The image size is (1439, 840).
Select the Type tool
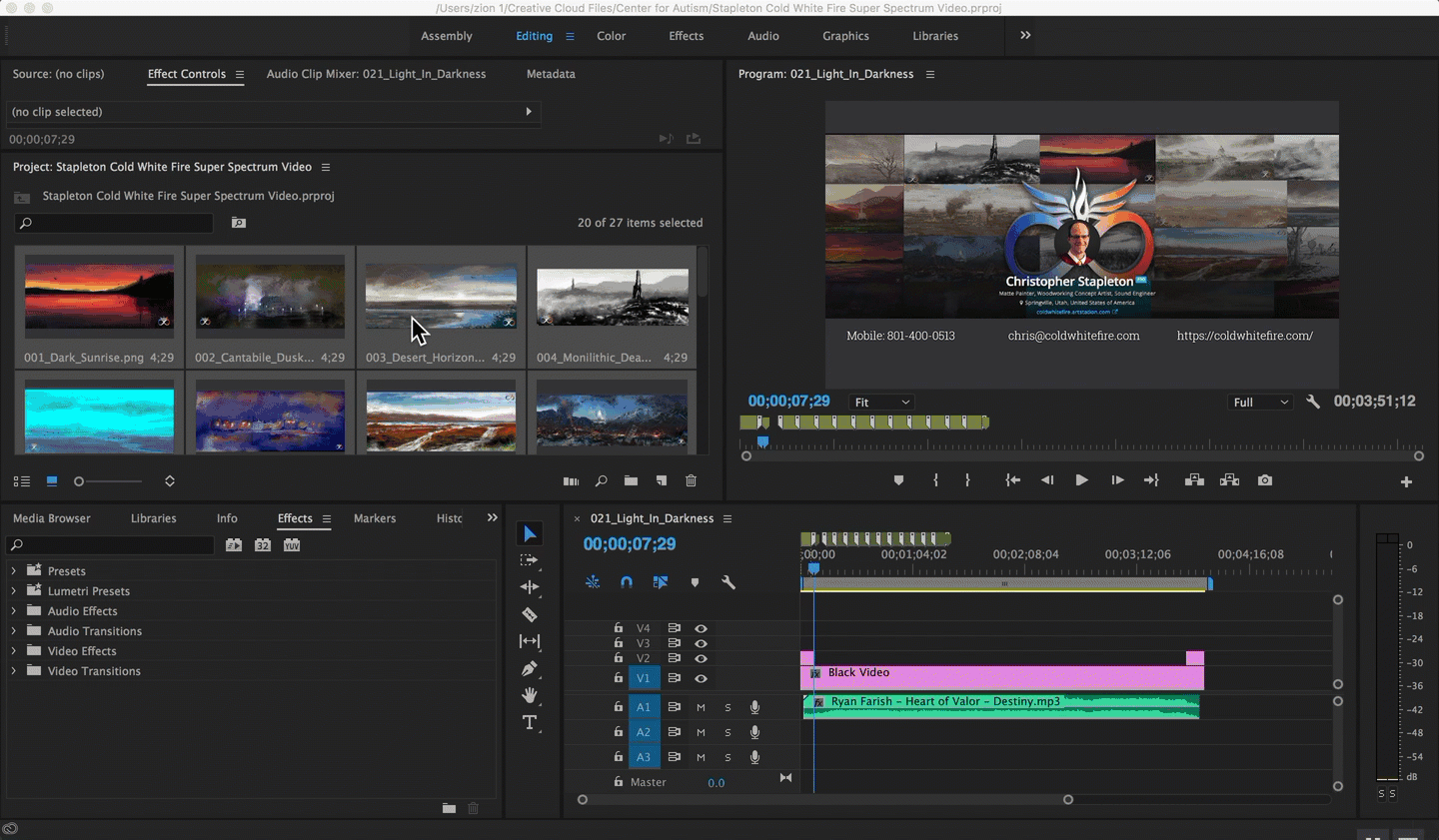pyautogui.click(x=530, y=722)
